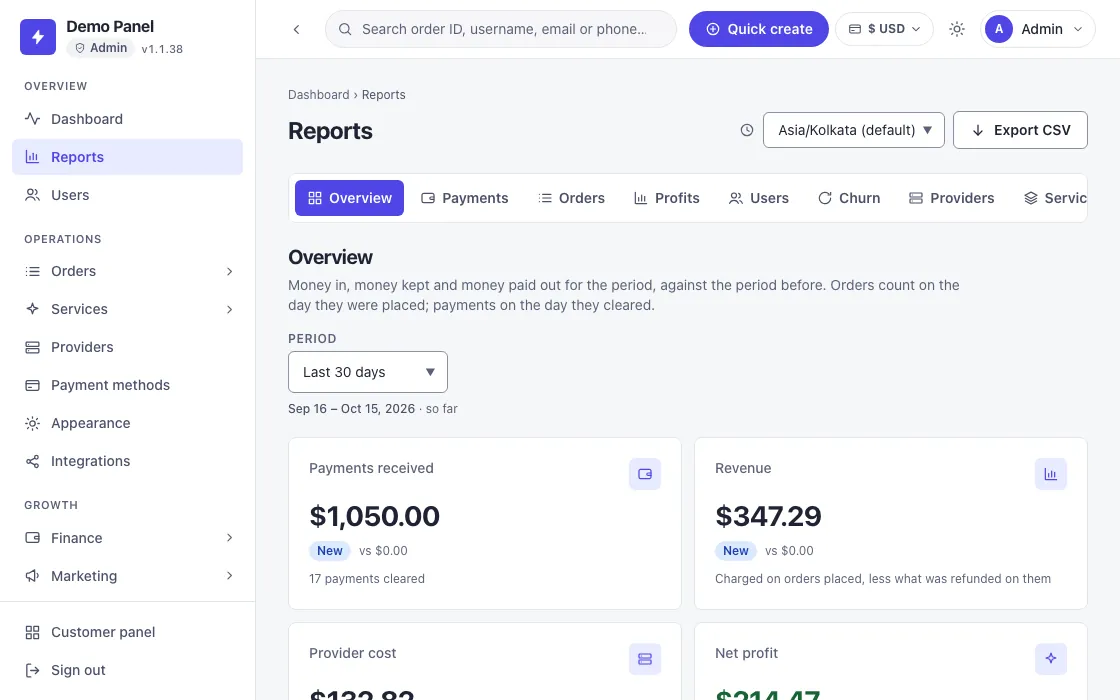Switch to the Users tab
Screen dimensions: 1120x700
pos(759,198)
